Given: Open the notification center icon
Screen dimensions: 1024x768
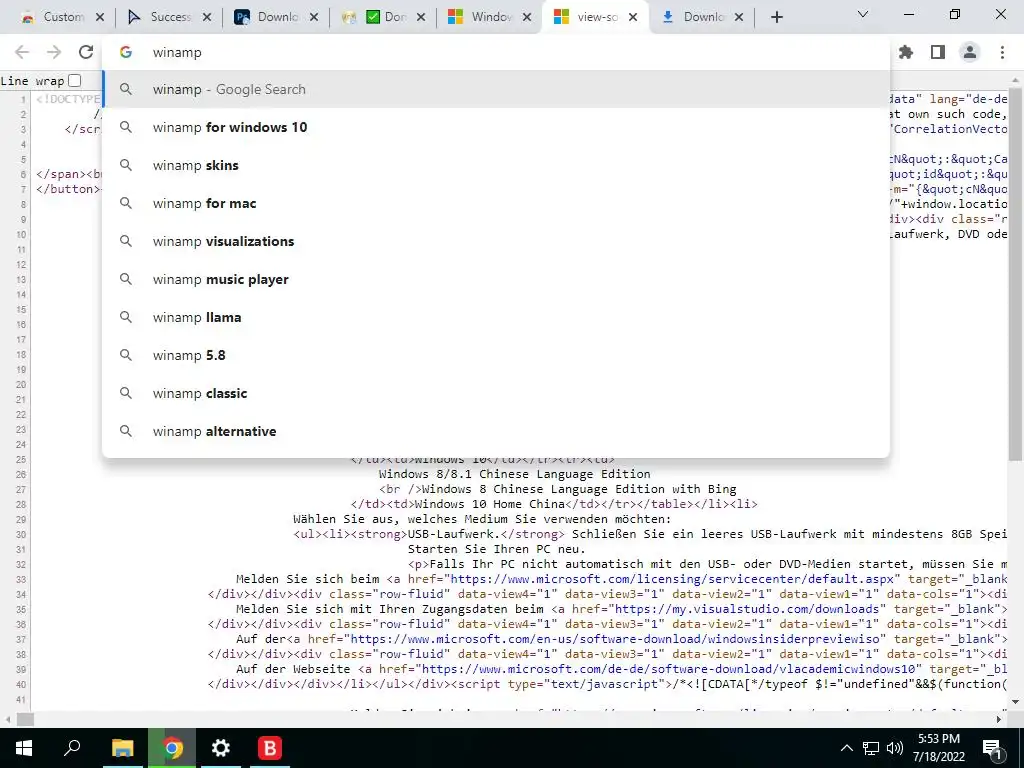Looking at the screenshot, I should click(992, 748).
